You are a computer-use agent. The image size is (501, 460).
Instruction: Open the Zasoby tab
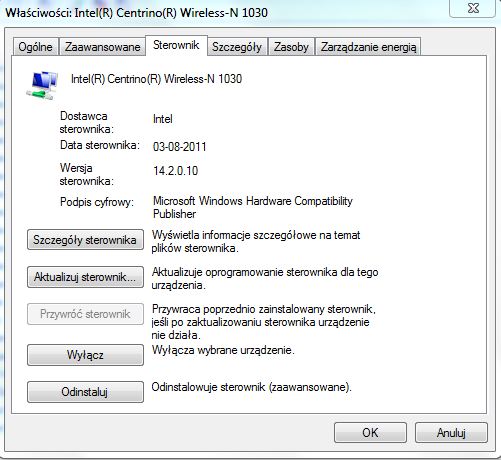[x=291, y=47]
